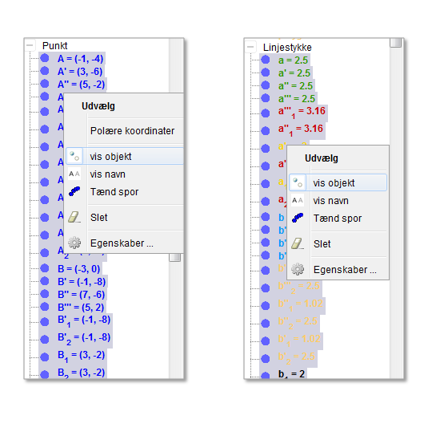Toggle visibility dot for B = (-3, 0)
Viewport: 425px width, 425px height.
point(45,268)
